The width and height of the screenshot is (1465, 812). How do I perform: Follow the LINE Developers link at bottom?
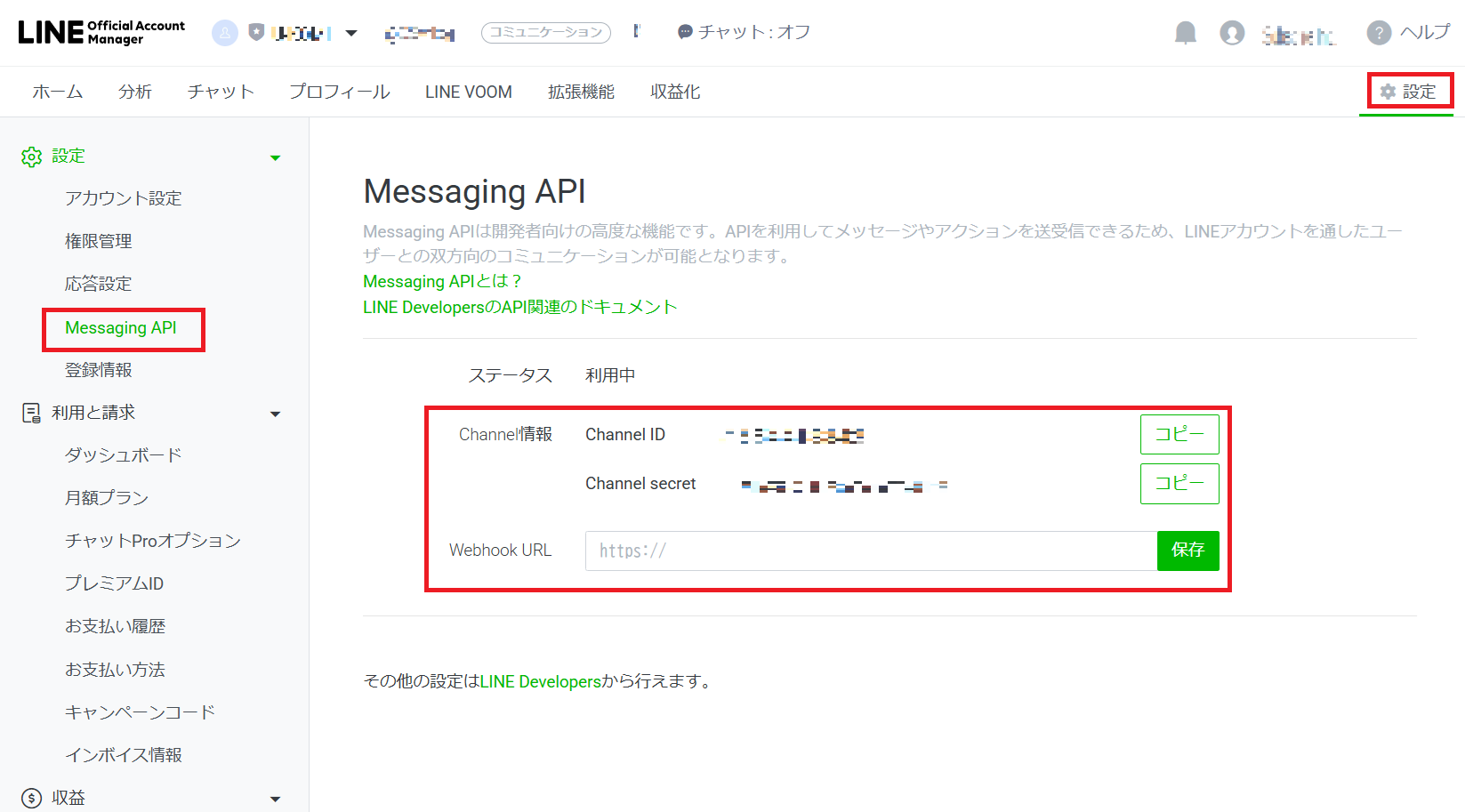point(541,682)
